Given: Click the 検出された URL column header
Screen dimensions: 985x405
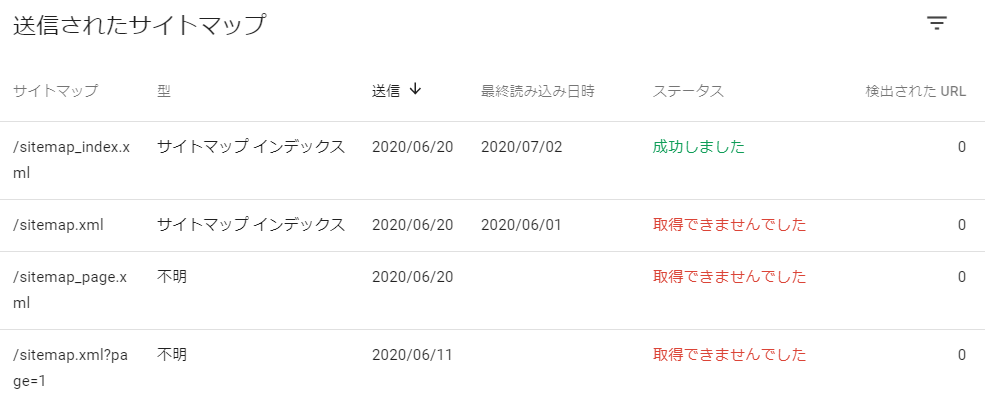Looking at the screenshot, I should click(915, 91).
